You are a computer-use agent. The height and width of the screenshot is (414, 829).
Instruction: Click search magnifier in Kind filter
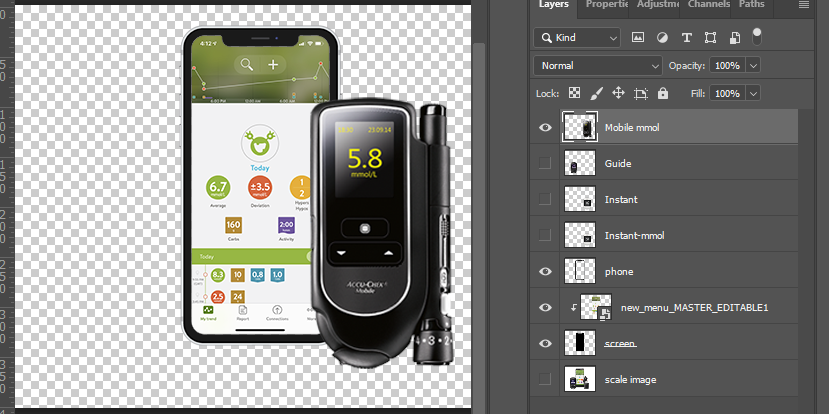click(546, 38)
